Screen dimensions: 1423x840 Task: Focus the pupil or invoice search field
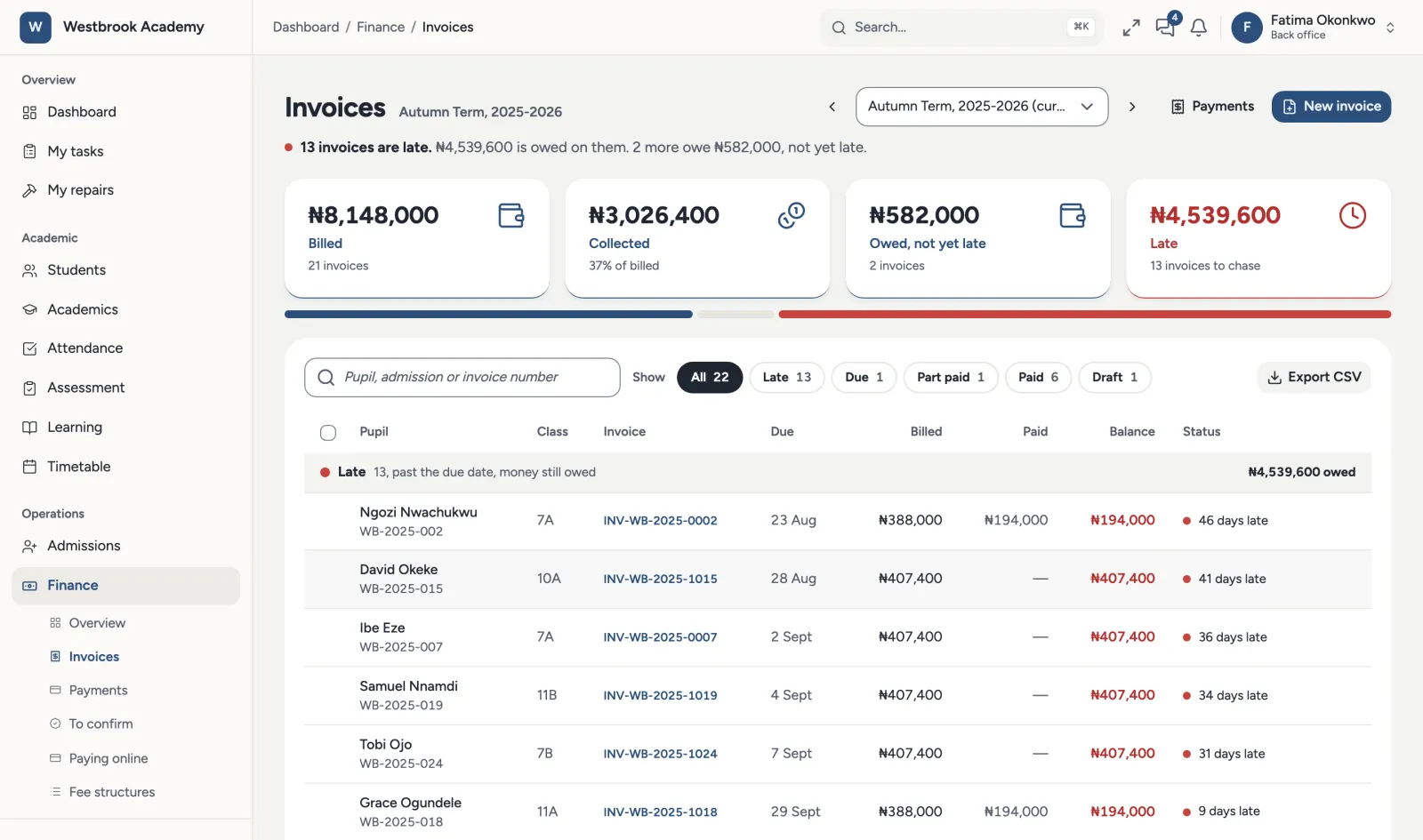point(462,378)
